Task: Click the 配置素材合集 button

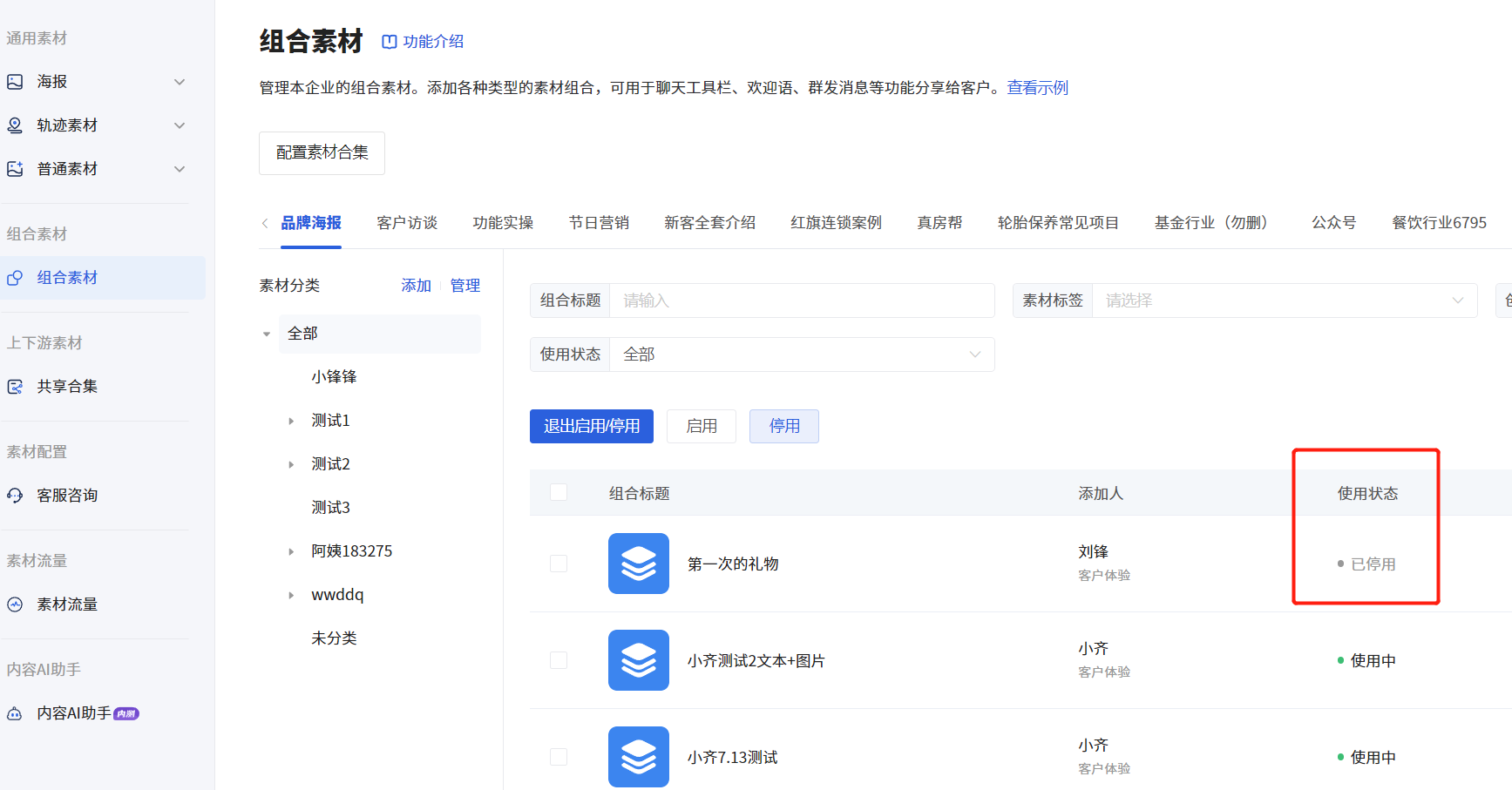Action: (x=322, y=153)
